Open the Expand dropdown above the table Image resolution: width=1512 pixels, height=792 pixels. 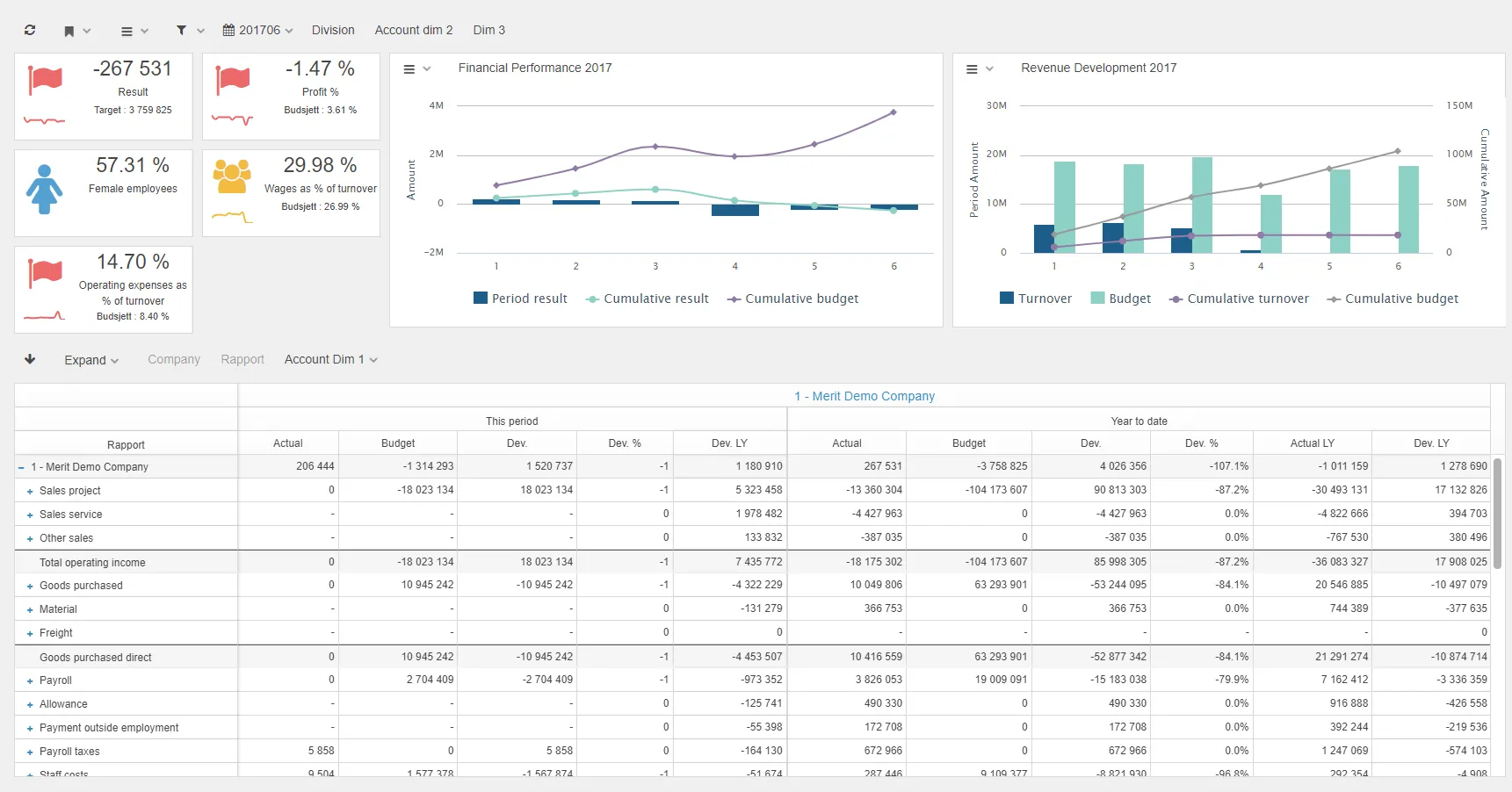pos(90,359)
